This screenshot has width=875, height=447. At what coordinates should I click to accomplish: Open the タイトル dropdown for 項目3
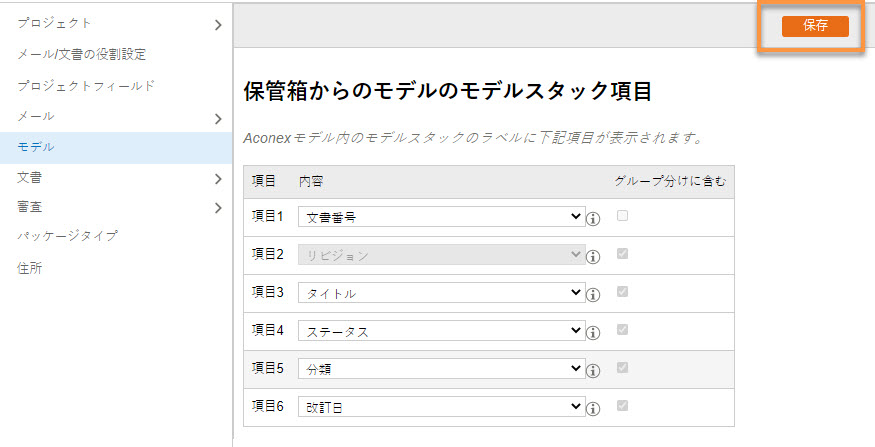(441, 292)
